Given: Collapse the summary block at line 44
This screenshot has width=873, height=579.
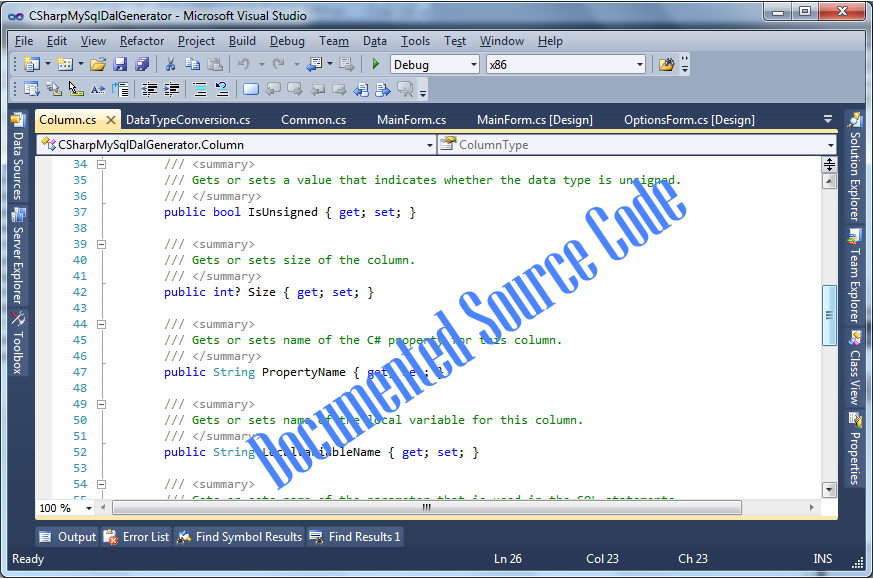Looking at the screenshot, I should pyautogui.click(x=101, y=324).
